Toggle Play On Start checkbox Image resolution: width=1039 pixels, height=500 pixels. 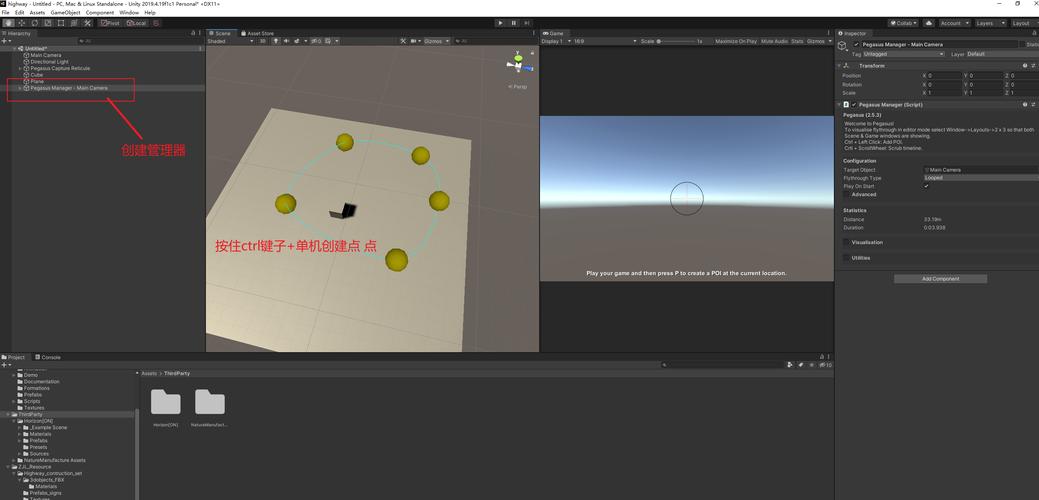click(x=926, y=186)
